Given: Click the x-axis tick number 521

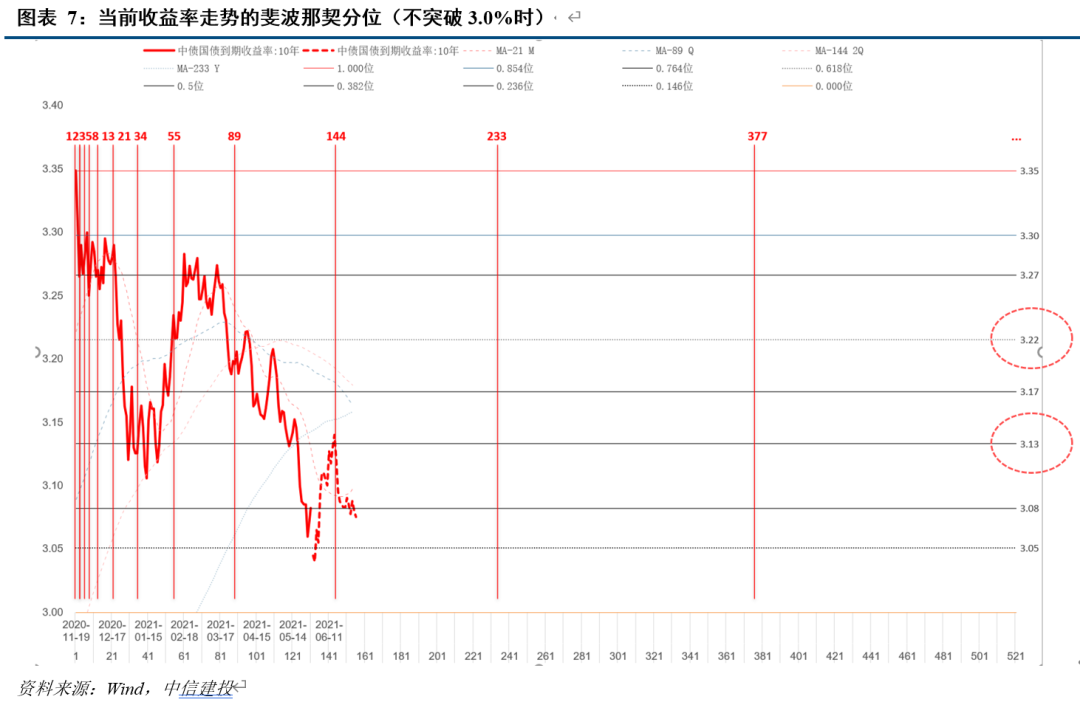Looking at the screenshot, I should (1015, 656).
